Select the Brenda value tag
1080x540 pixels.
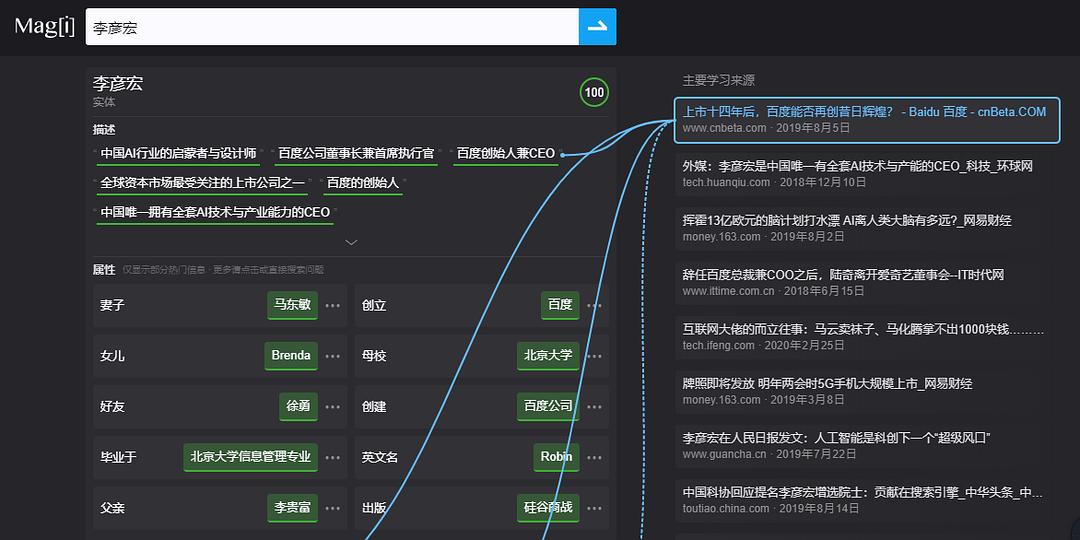[291, 356]
